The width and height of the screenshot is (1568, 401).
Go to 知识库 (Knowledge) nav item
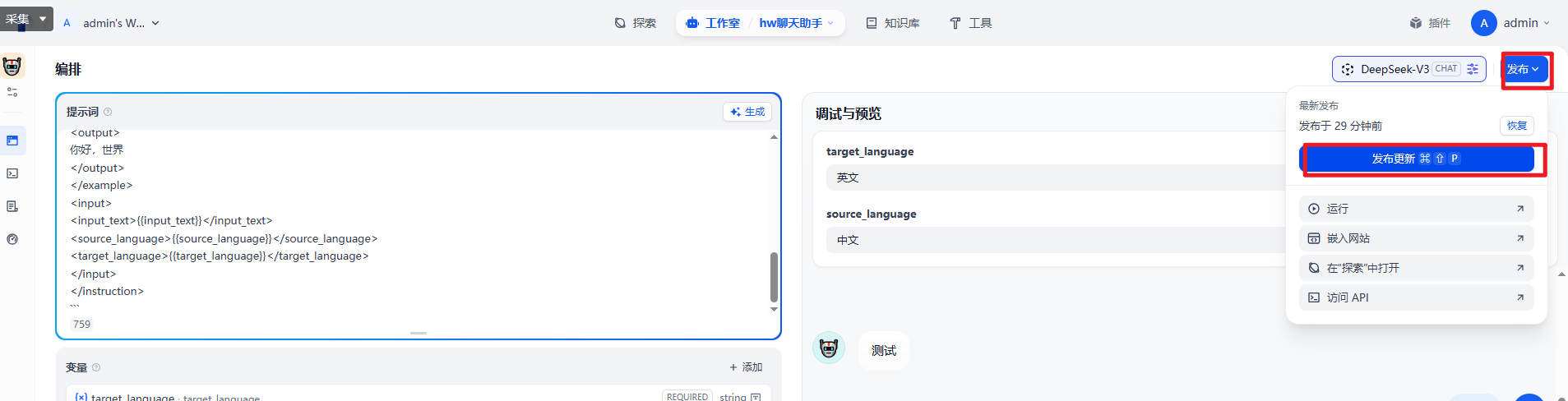(x=893, y=23)
